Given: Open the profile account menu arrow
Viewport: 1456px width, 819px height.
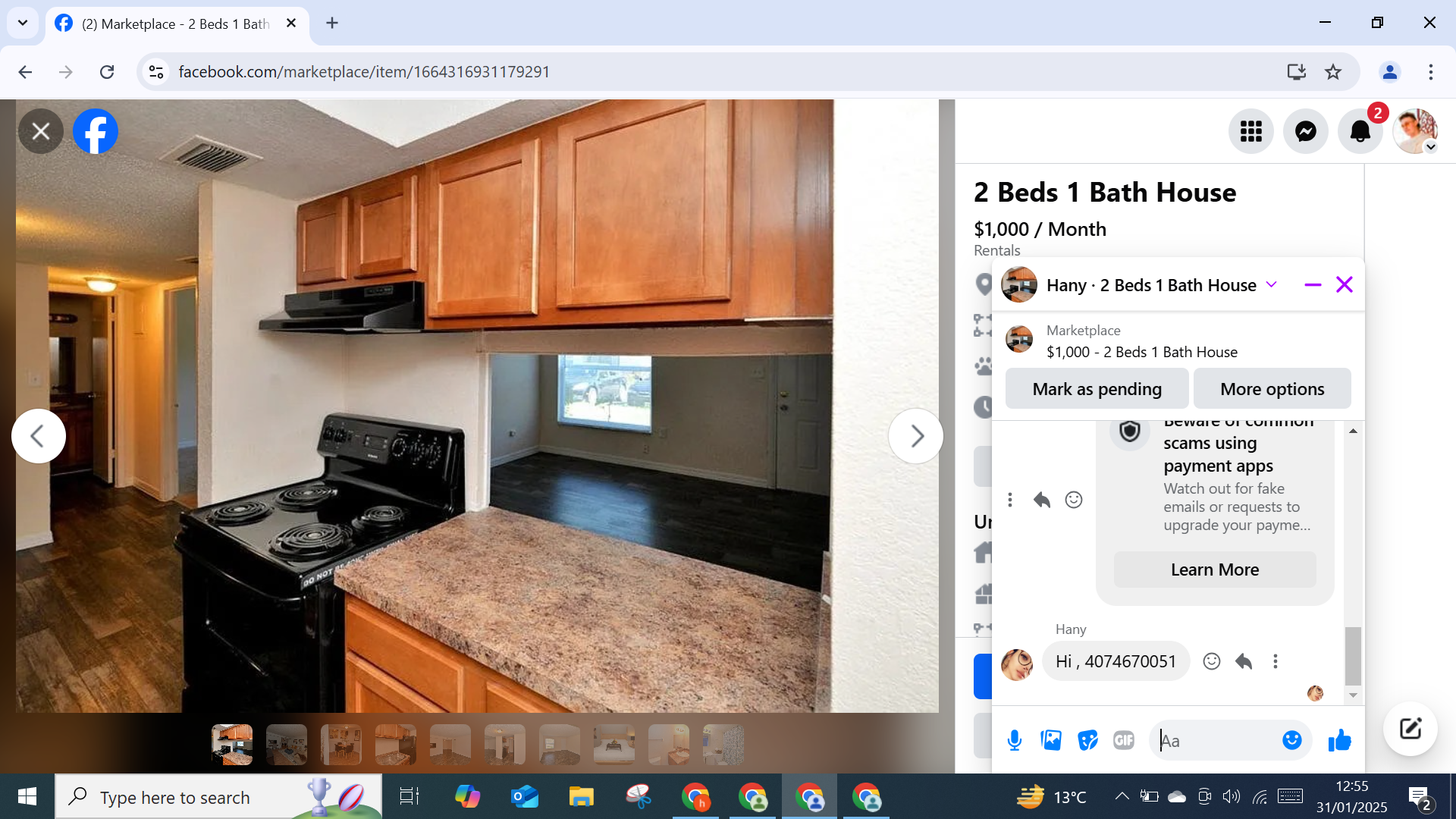Looking at the screenshot, I should [1430, 147].
